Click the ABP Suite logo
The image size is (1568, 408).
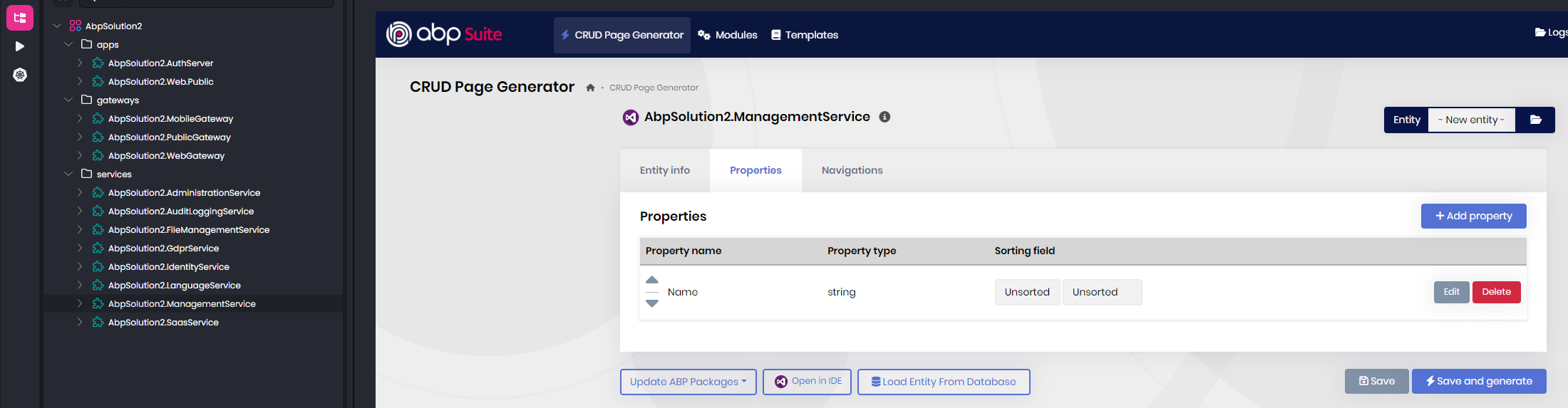click(444, 34)
